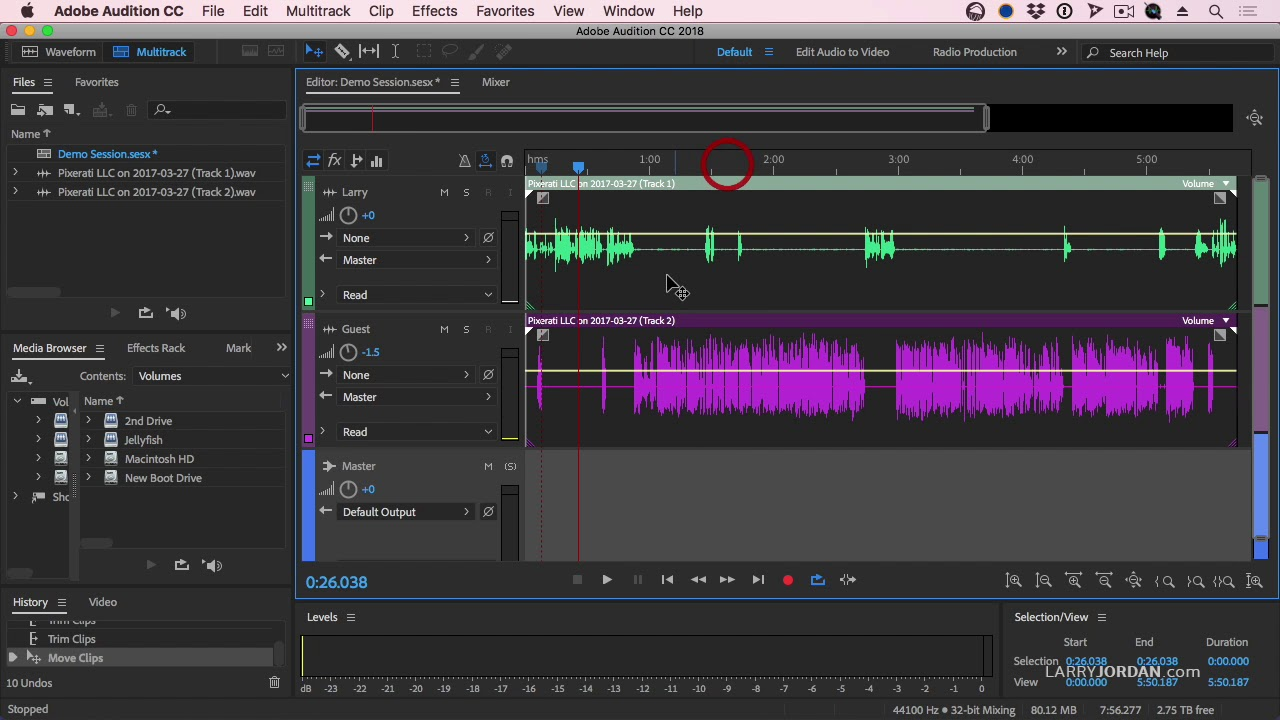Open the Multitrack menu
1280x720 pixels.
pyautogui.click(x=318, y=11)
